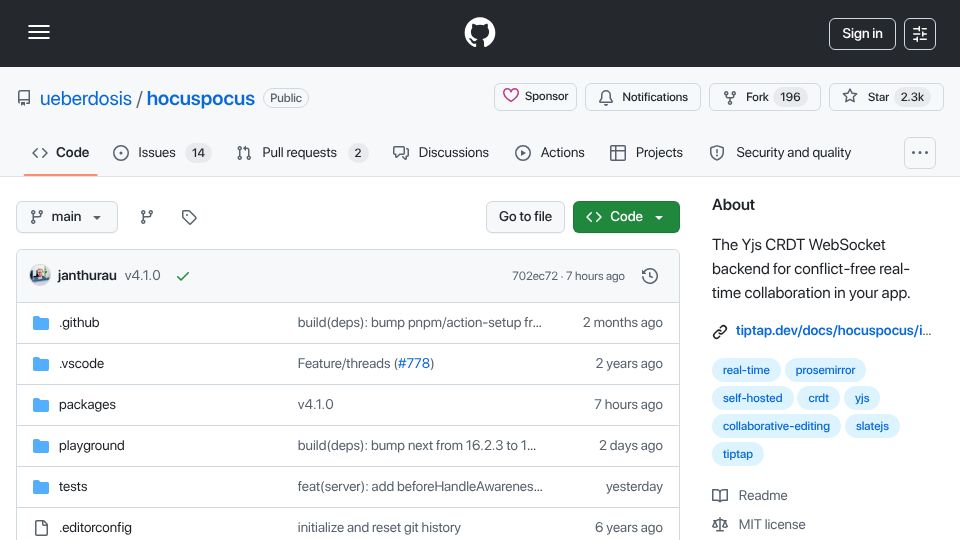Open the Readme link
Viewport: 960px width, 540px height.
pyautogui.click(x=762, y=495)
